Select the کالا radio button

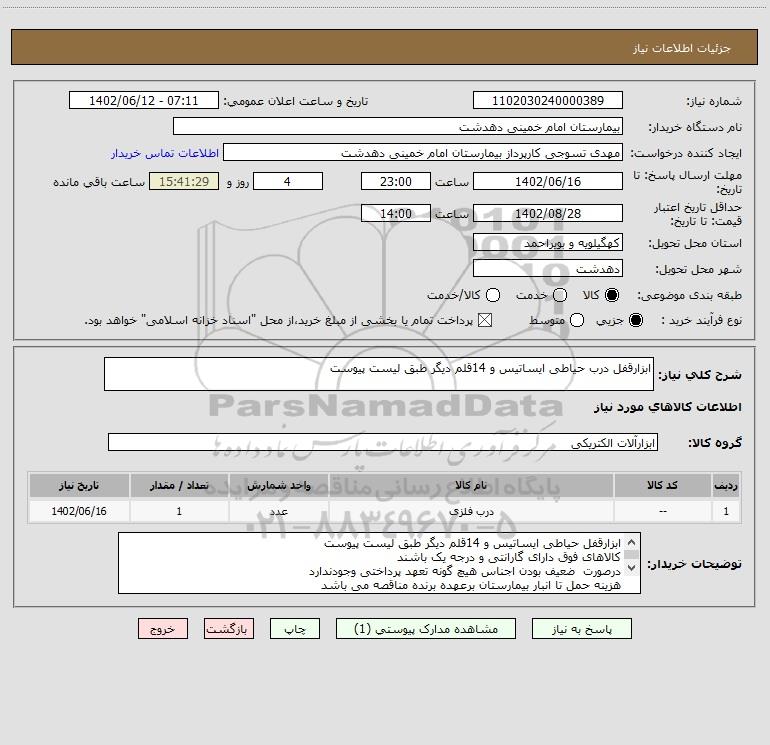click(612, 295)
